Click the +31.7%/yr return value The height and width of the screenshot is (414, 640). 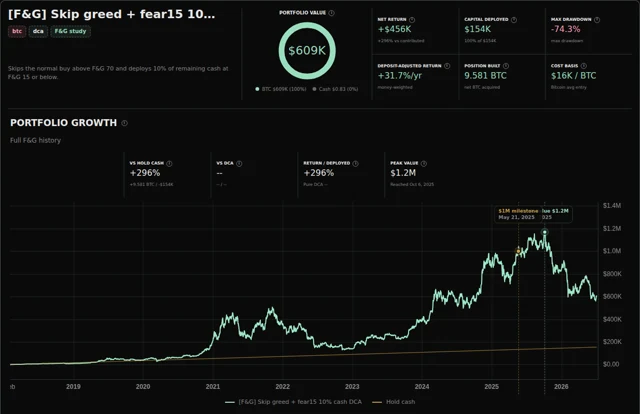point(400,76)
